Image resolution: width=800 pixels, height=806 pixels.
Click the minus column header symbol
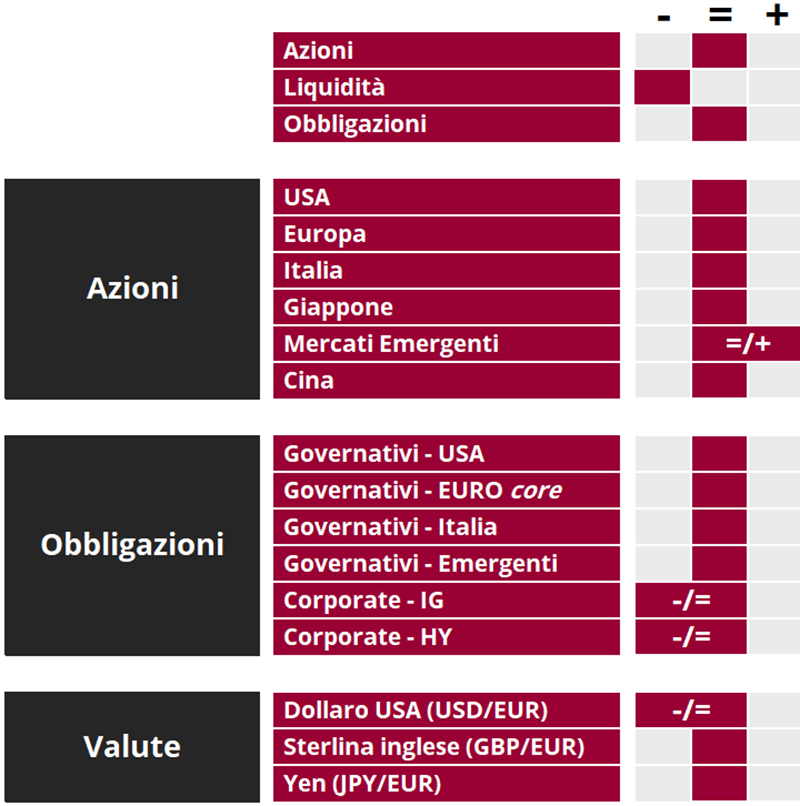[664, 19]
